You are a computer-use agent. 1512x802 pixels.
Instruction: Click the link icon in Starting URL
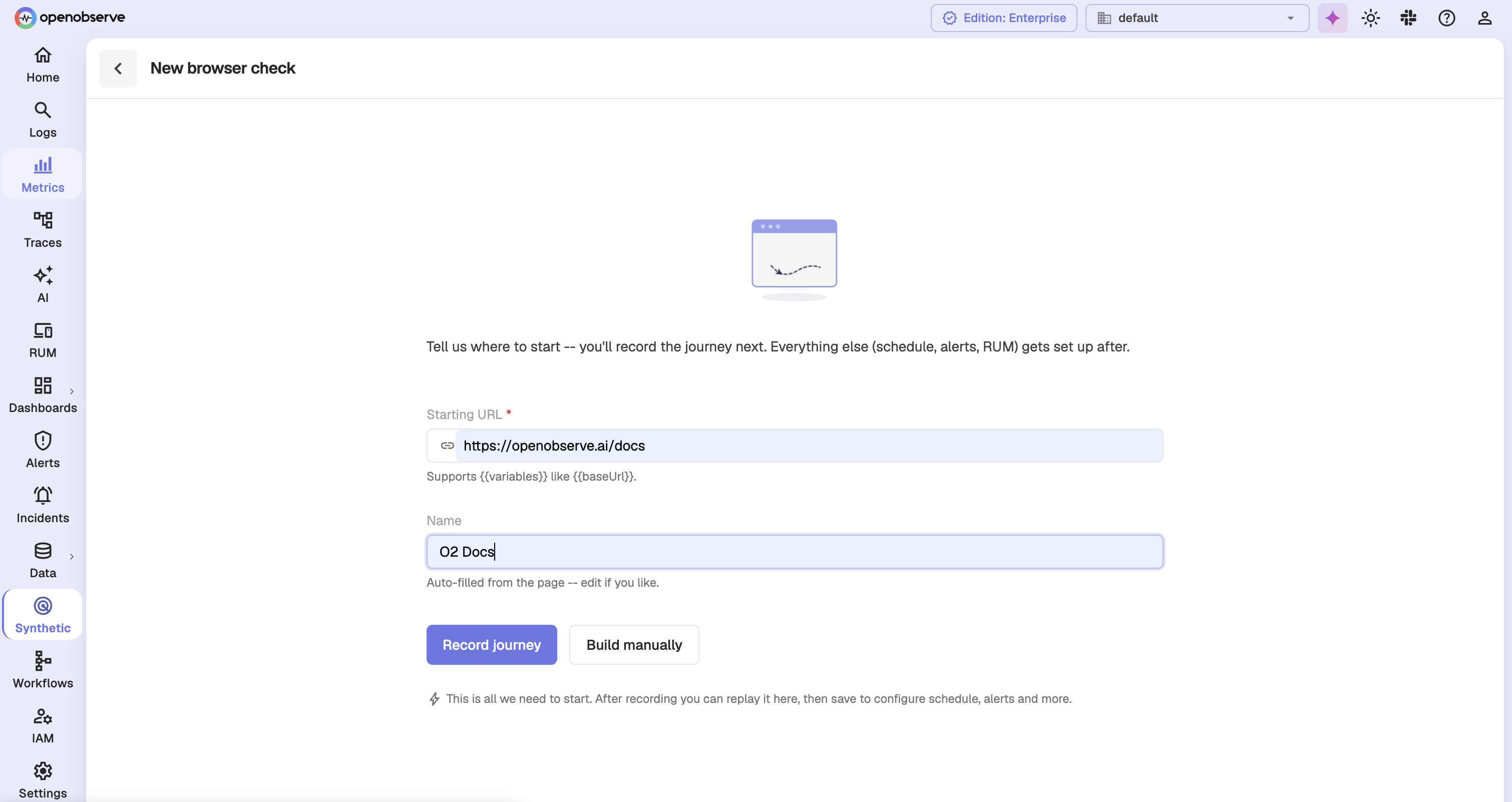click(447, 446)
